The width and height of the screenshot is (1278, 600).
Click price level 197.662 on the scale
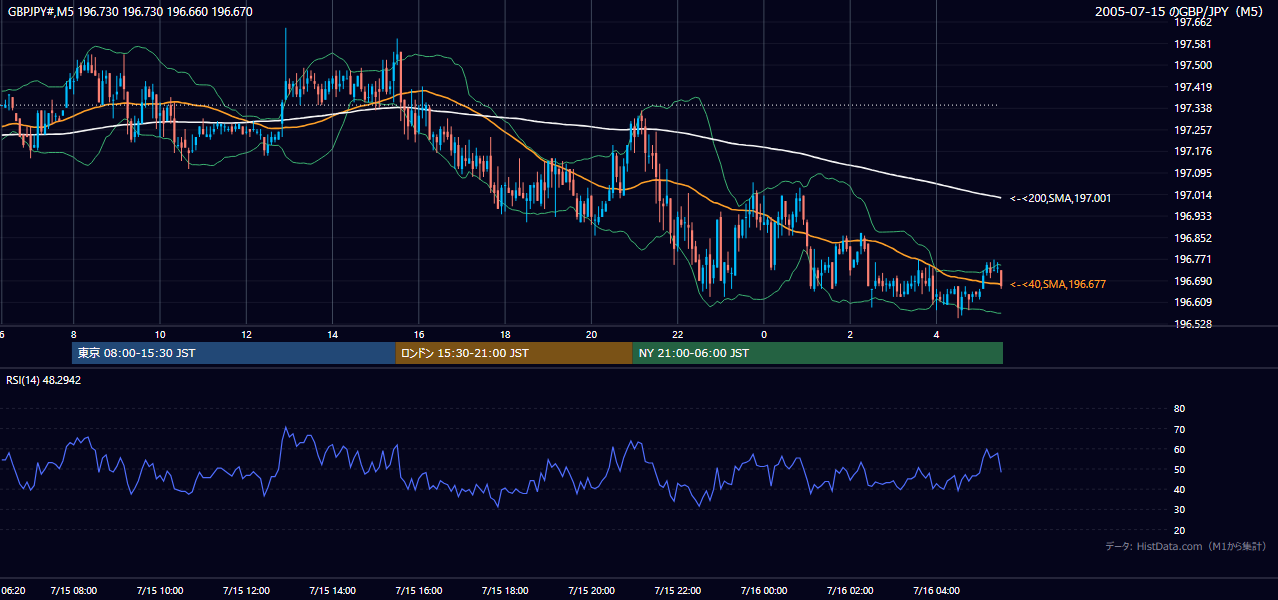pyautogui.click(x=1192, y=22)
